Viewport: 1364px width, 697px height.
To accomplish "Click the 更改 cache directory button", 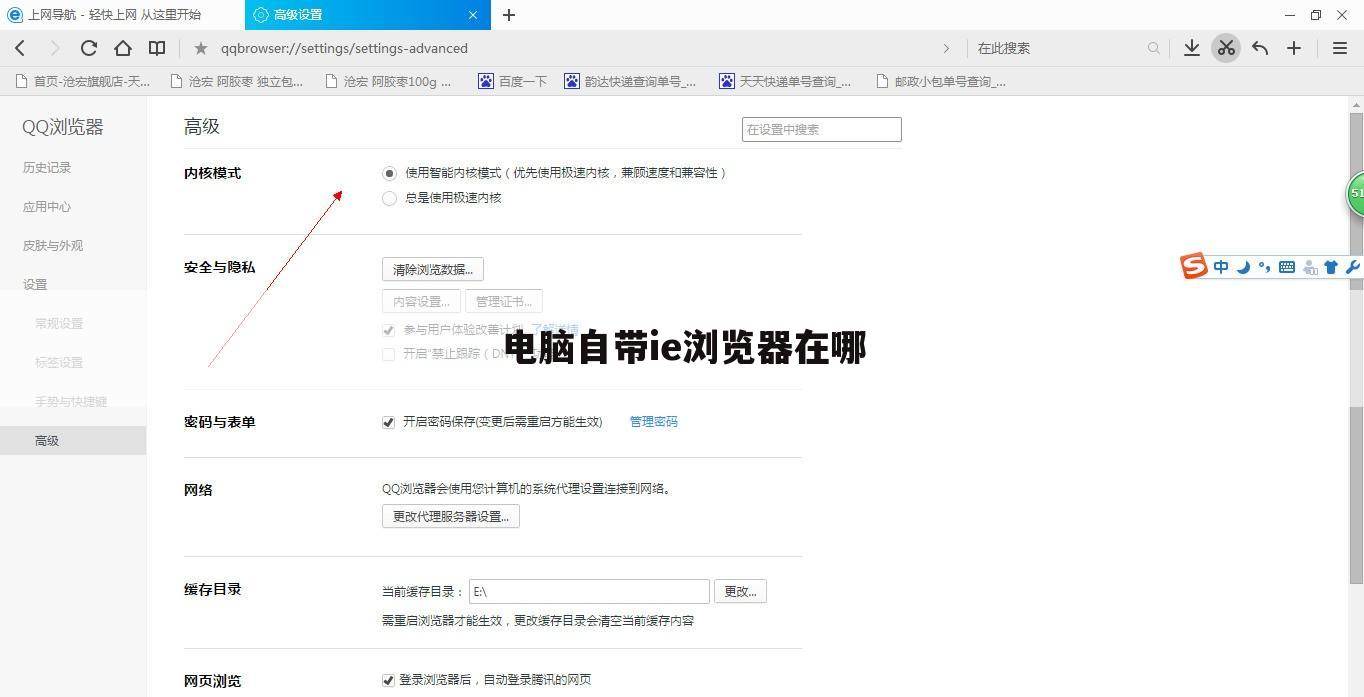I will click(740, 591).
